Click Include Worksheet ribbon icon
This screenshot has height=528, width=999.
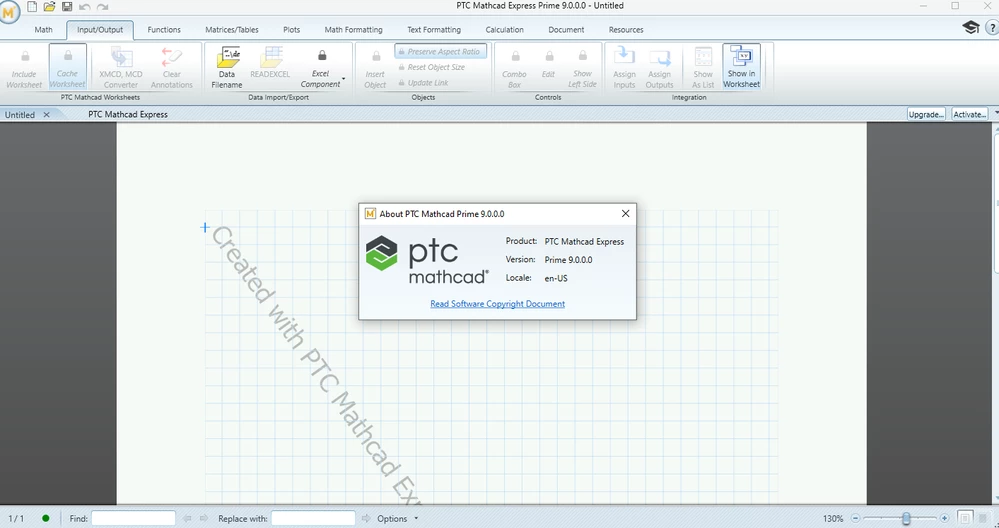pos(24,68)
